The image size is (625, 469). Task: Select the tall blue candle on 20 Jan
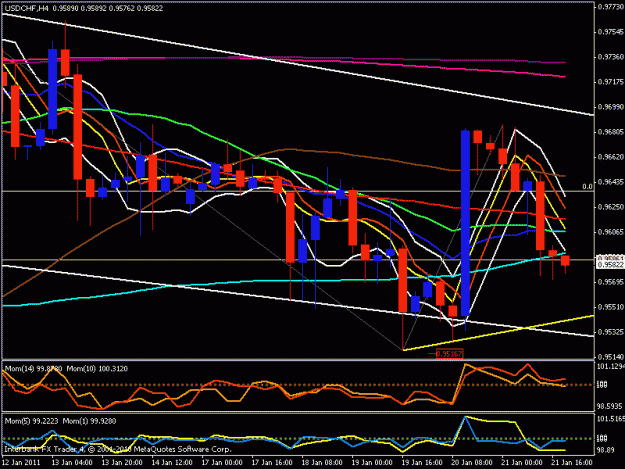(465, 223)
